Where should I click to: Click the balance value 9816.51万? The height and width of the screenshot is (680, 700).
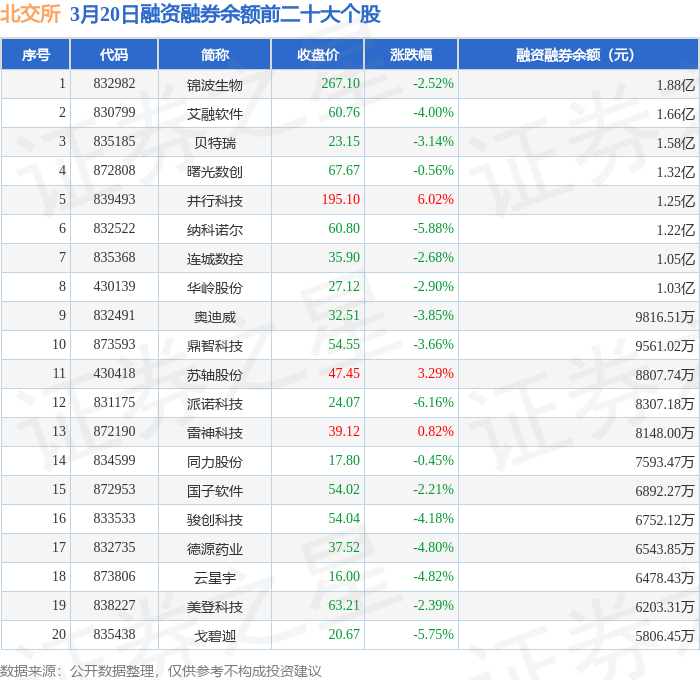tap(665, 317)
